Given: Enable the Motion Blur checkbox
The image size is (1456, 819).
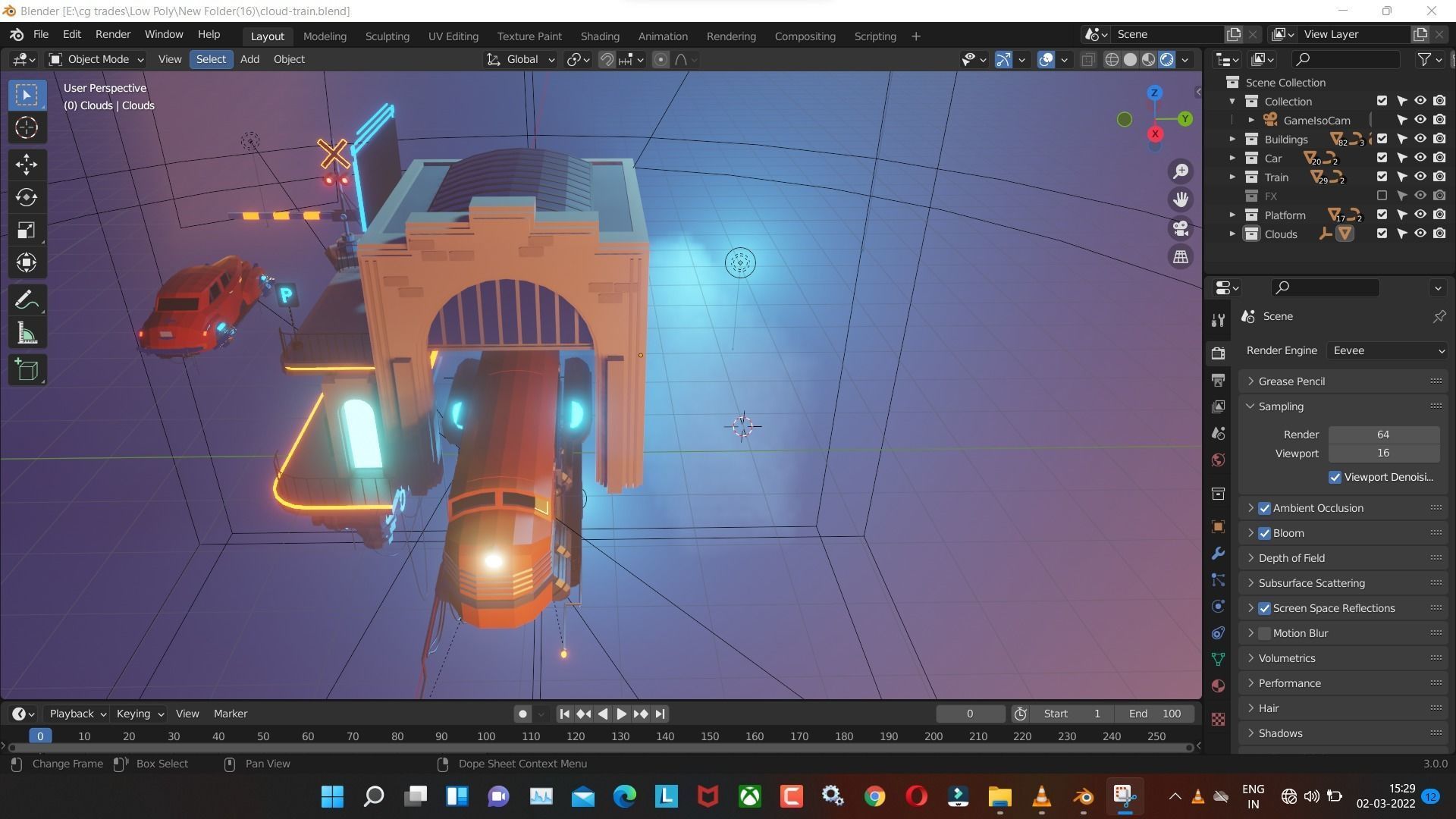Looking at the screenshot, I should pos(1264,633).
